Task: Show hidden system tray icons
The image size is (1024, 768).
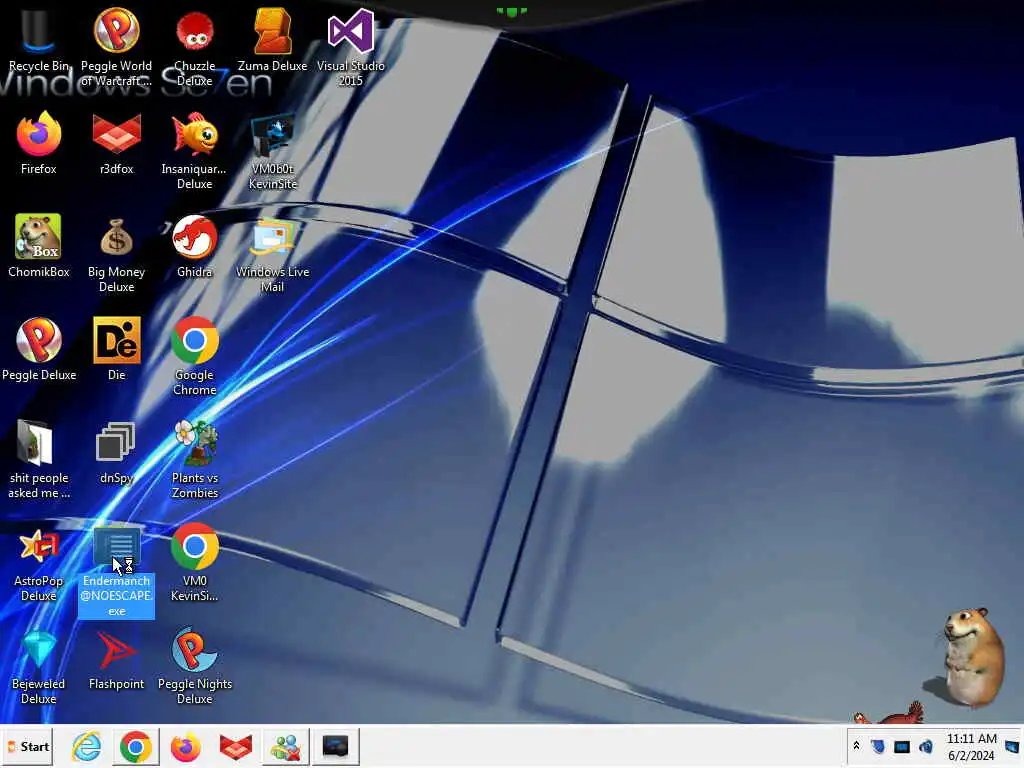Action: coord(856,746)
